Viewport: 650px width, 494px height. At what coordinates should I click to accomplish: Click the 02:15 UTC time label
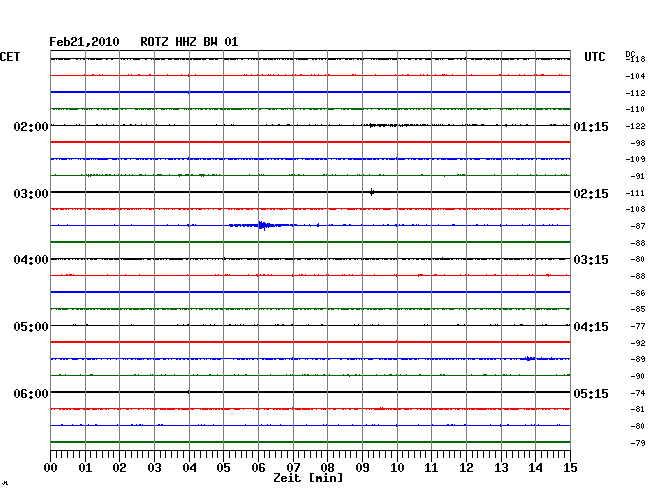click(x=591, y=194)
